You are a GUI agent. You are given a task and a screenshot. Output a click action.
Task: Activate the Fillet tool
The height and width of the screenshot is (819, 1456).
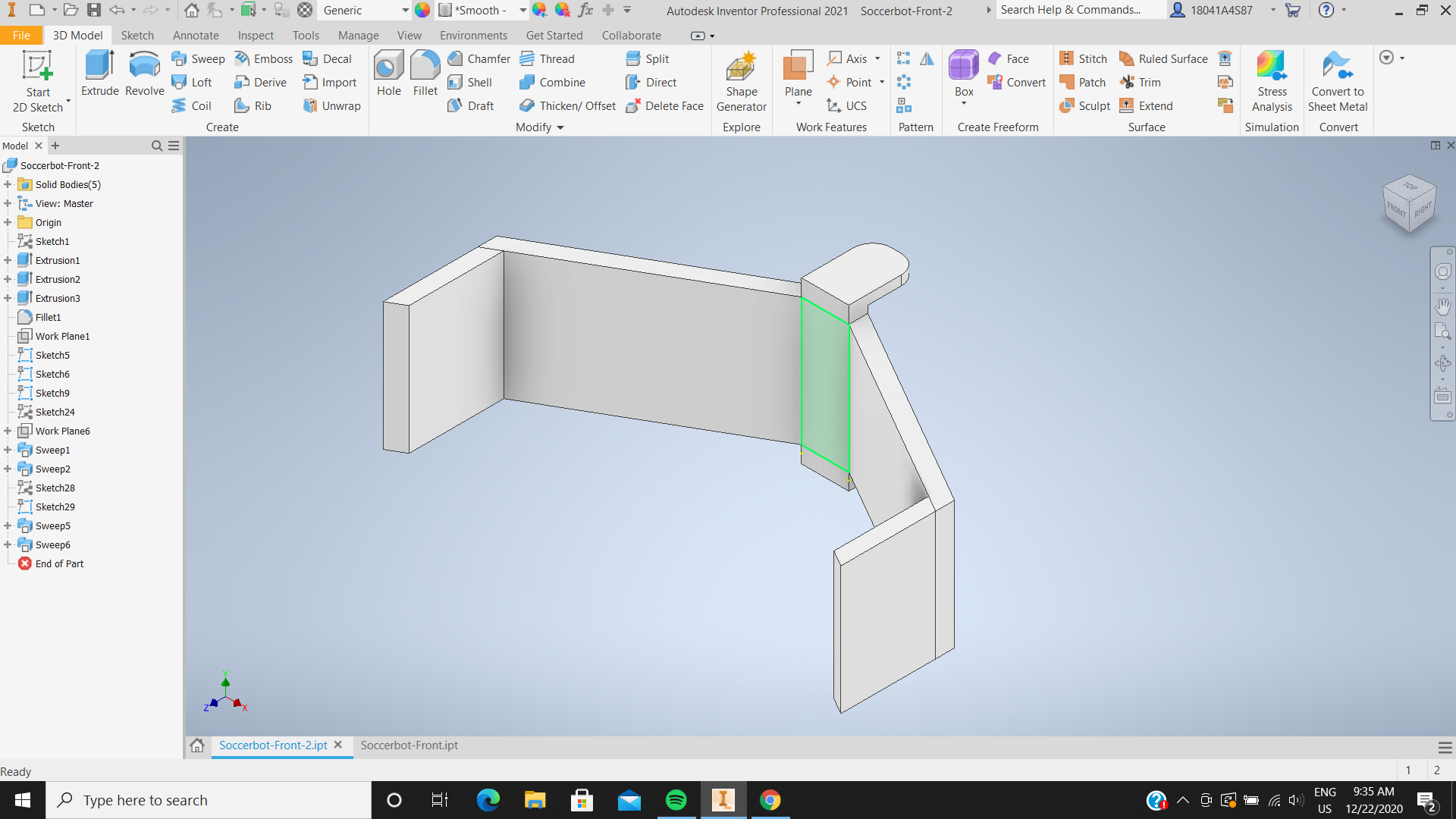pyautogui.click(x=425, y=72)
